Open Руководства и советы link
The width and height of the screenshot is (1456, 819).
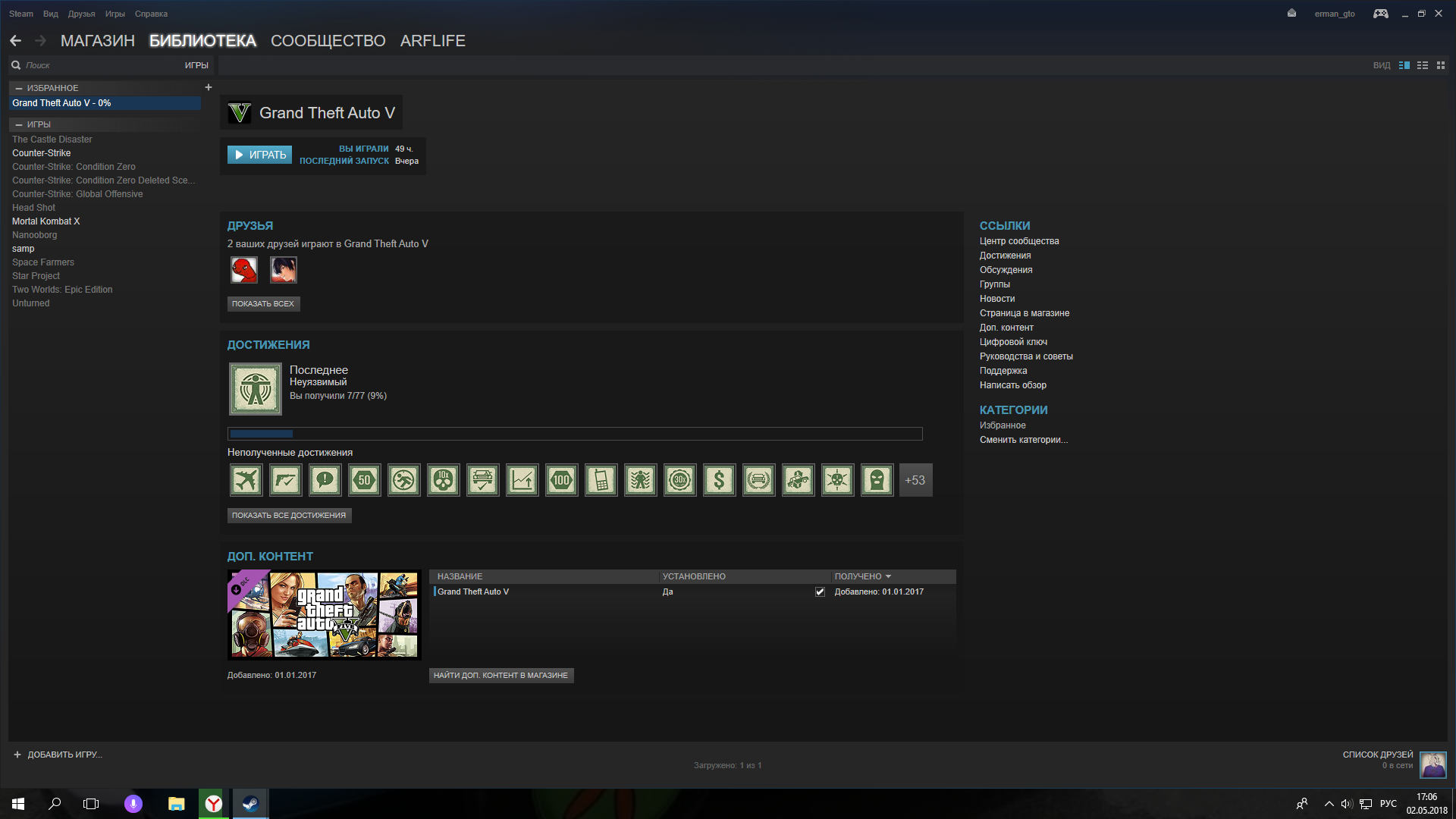(x=1026, y=356)
